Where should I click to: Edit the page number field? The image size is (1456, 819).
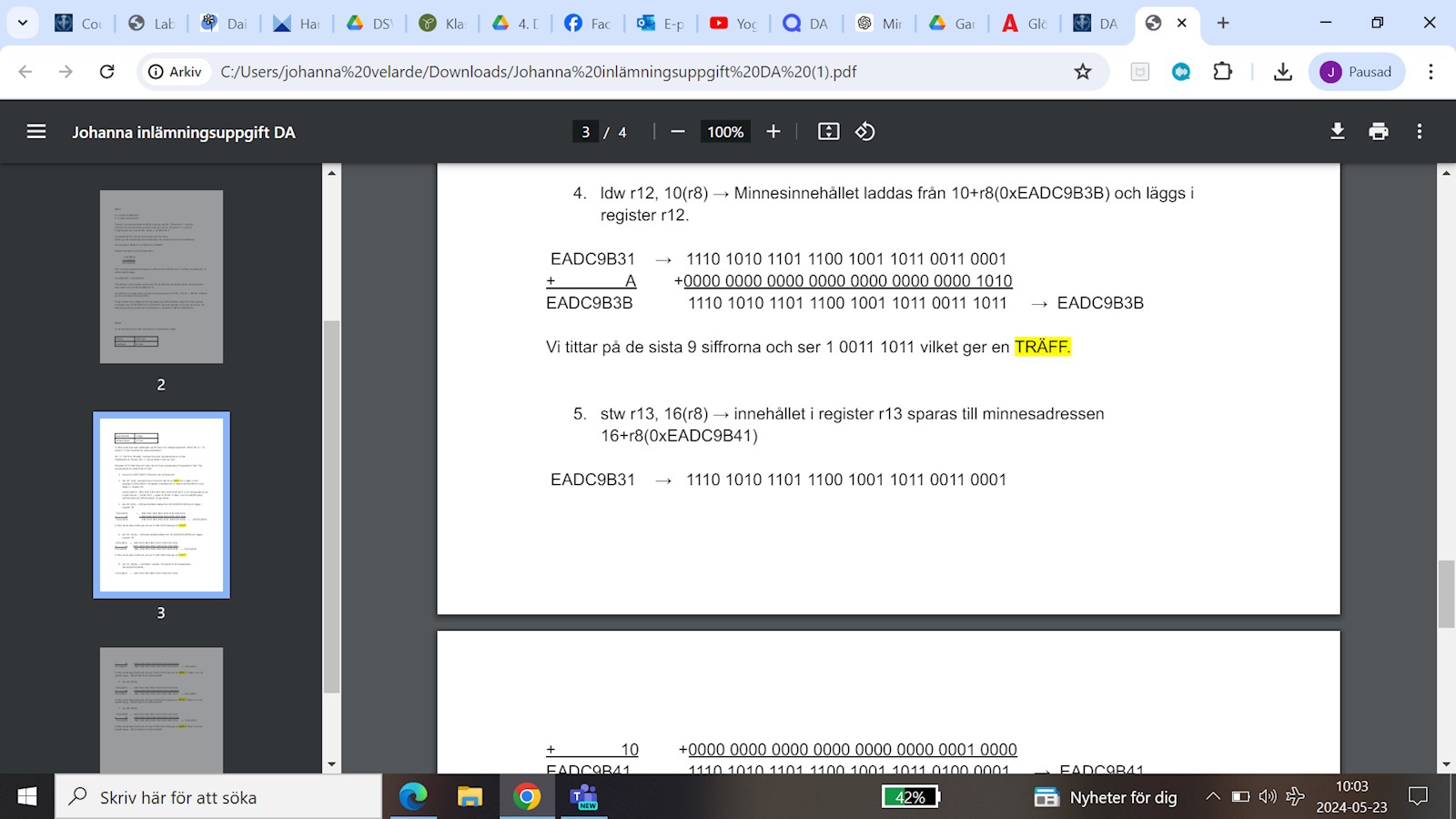point(585,132)
